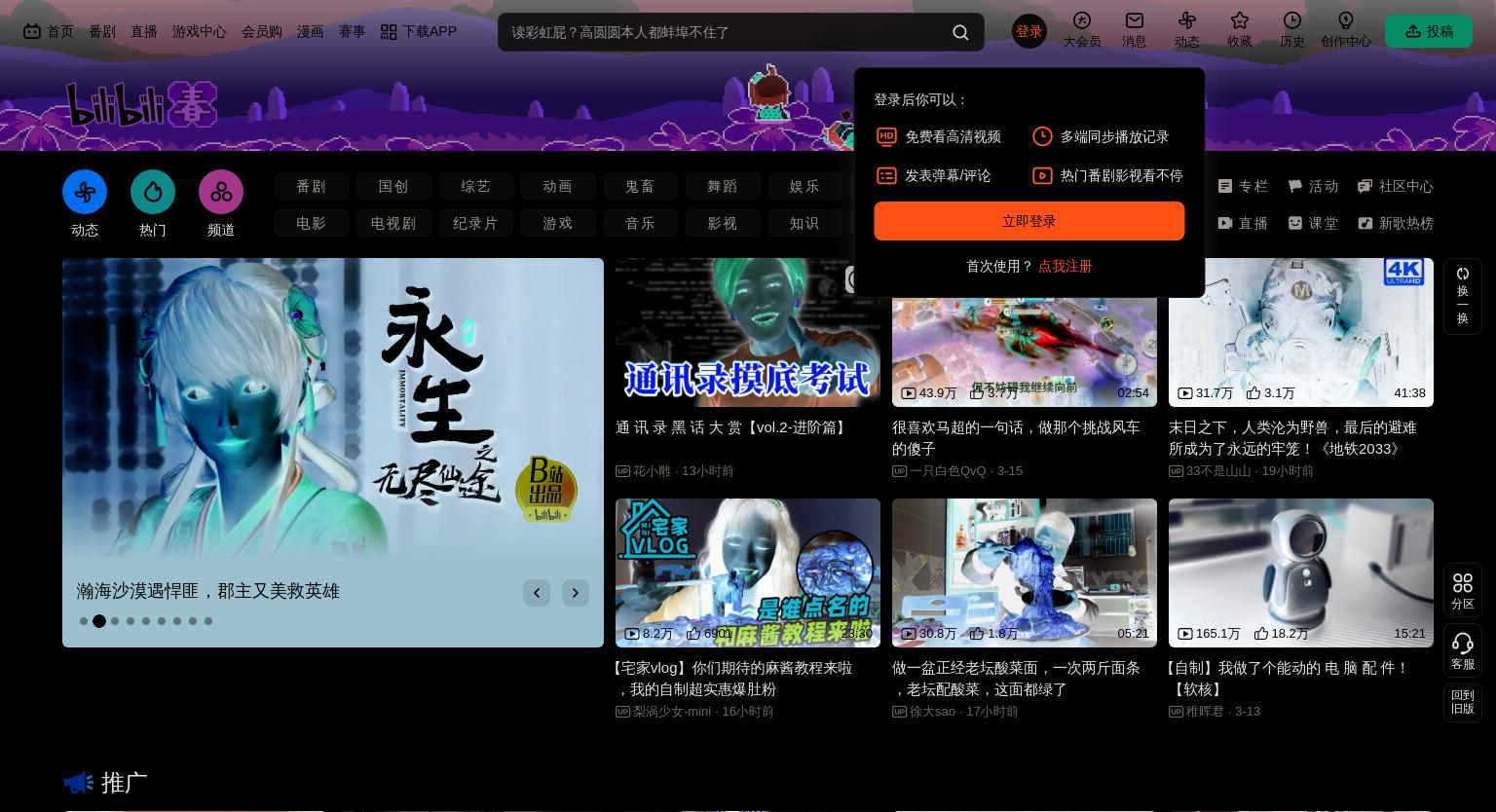This screenshot has width=1496, height=812.
Task: Select the fifth carousel dot
Action: 146,621
